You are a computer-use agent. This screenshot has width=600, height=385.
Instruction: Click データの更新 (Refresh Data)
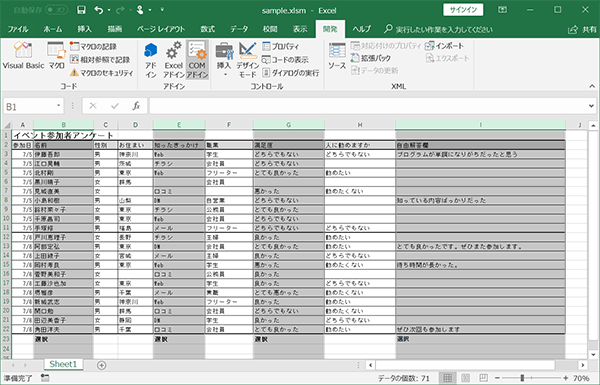375,70
